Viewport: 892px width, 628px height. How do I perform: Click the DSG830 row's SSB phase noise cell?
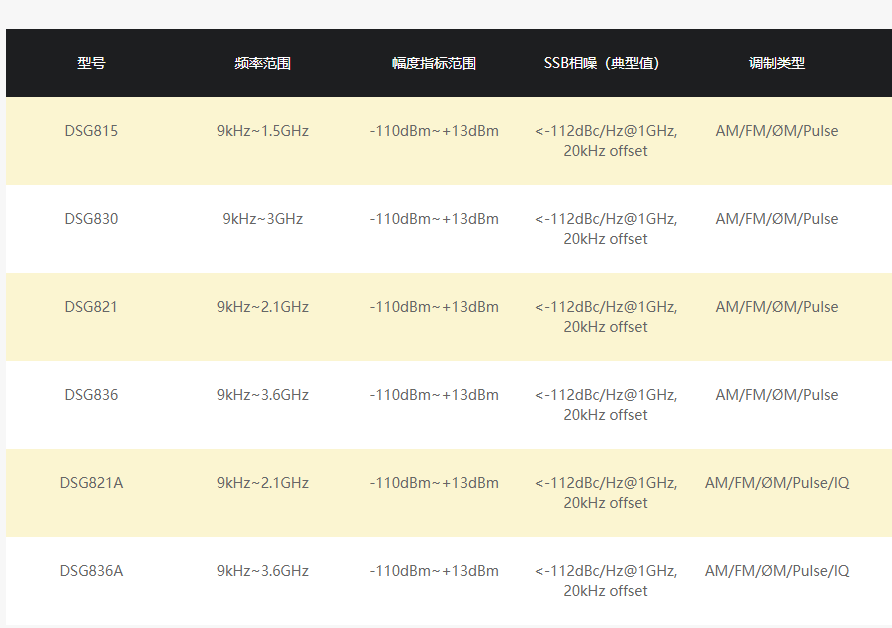click(x=605, y=229)
